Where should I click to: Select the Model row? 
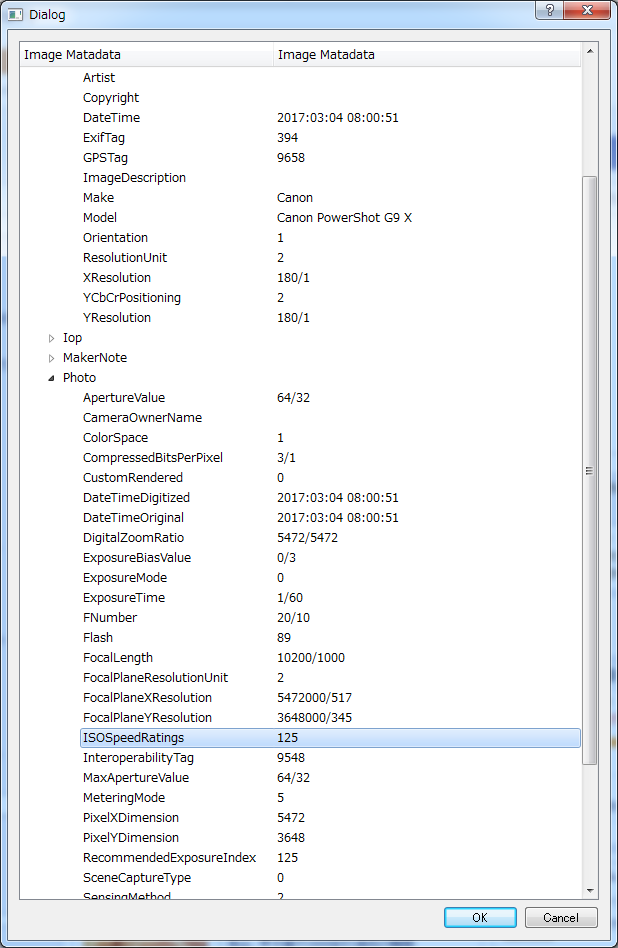coord(330,217)
